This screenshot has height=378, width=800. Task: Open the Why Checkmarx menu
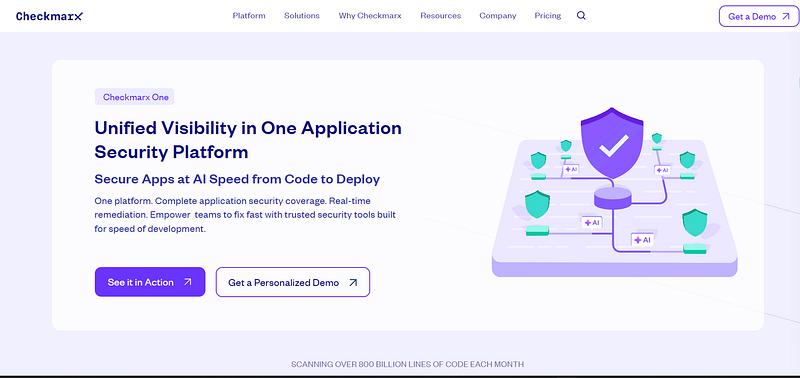click(370, 16)
